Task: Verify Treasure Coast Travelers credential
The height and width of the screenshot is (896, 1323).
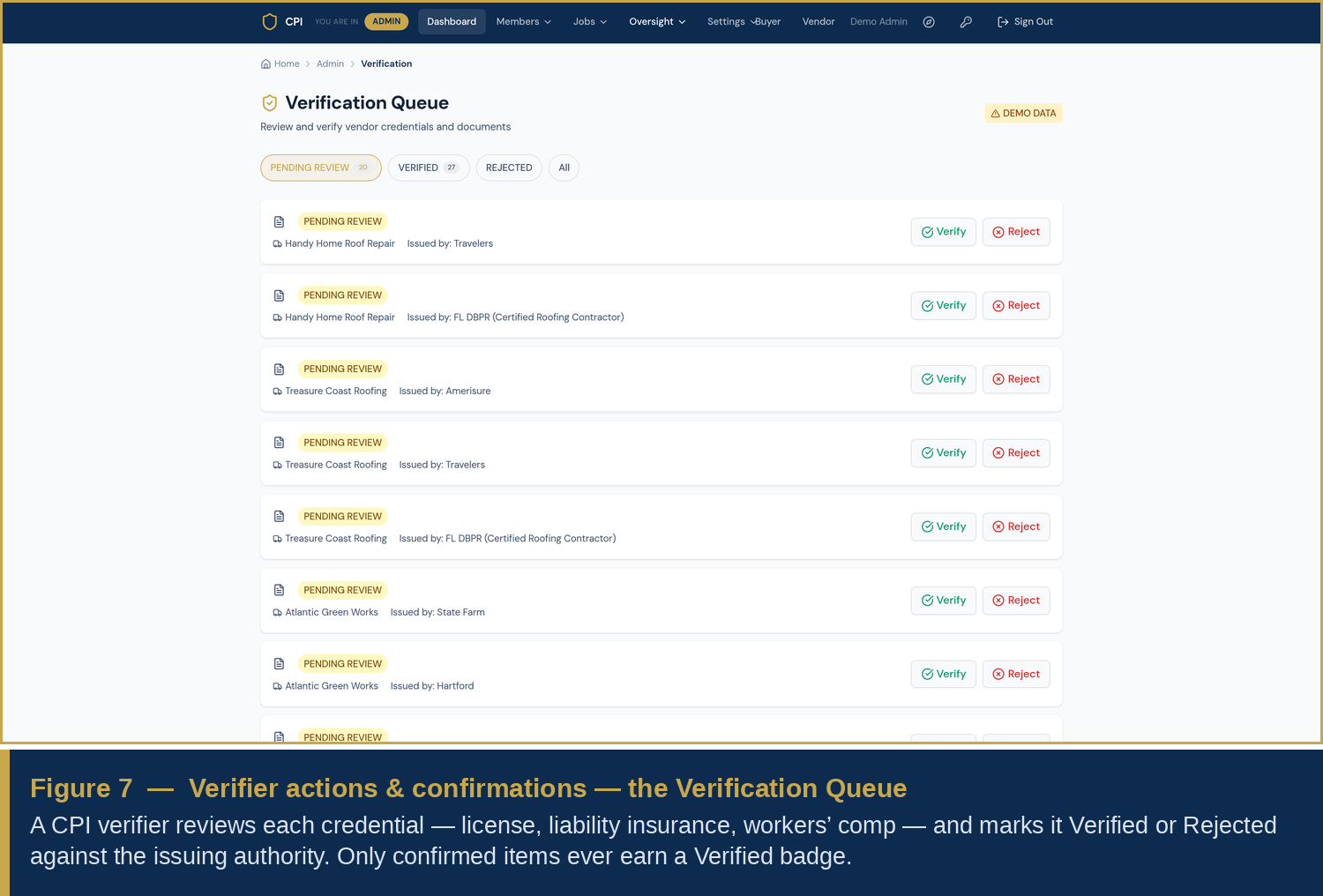Action: 944,453
